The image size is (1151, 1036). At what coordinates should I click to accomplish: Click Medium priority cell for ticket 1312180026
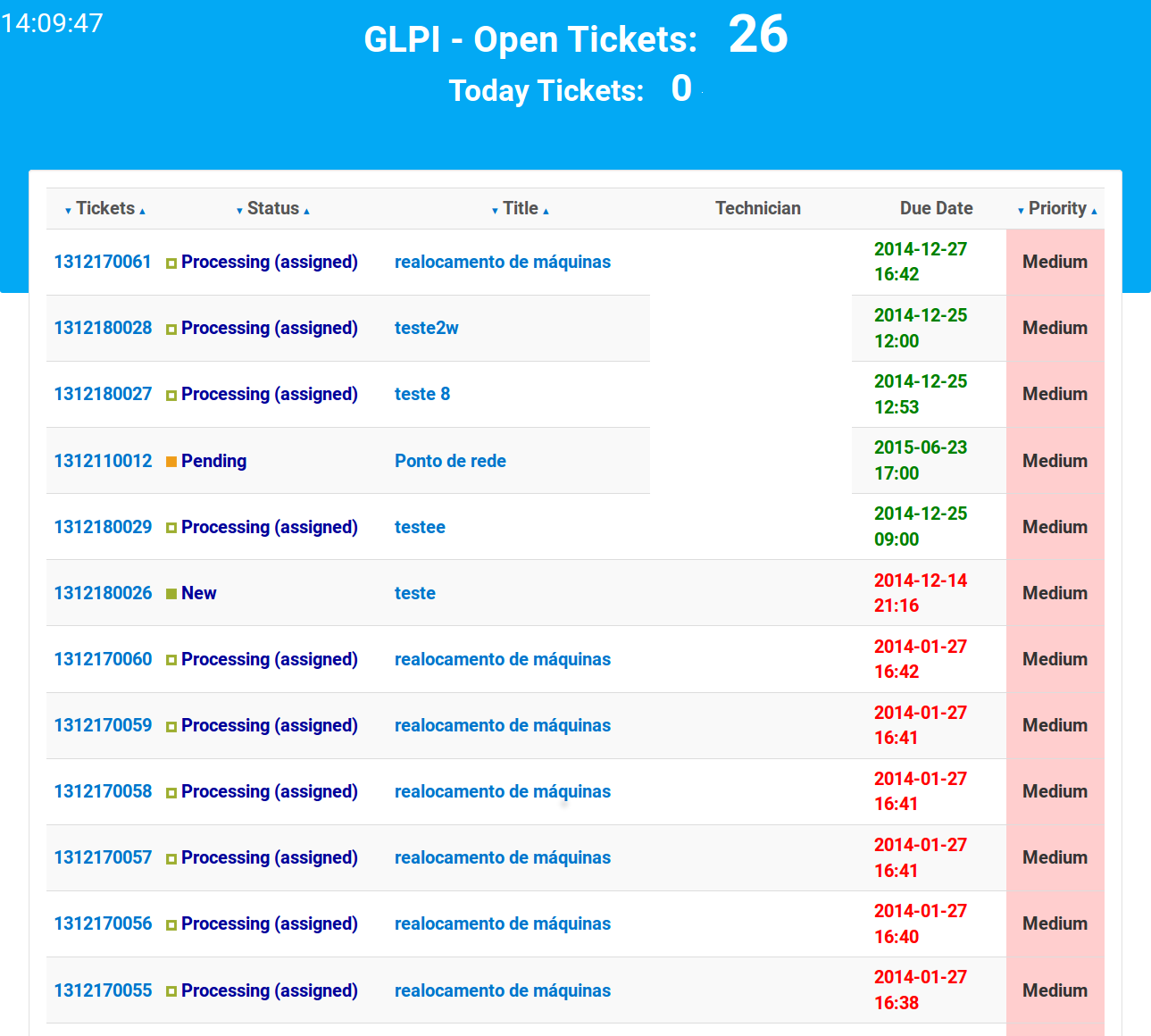[1055, 593]
